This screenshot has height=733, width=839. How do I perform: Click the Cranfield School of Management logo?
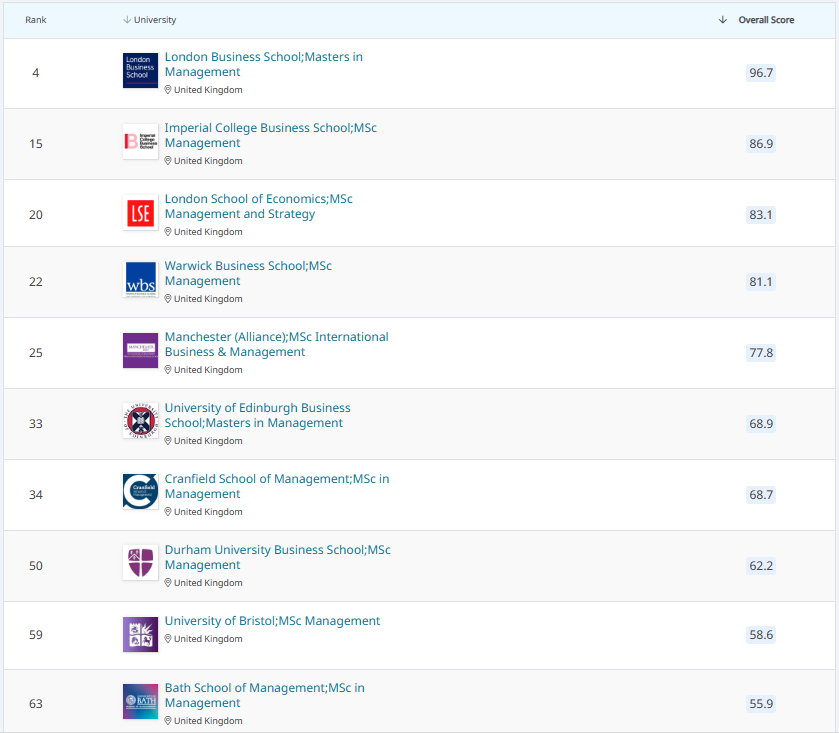point(140,492)
